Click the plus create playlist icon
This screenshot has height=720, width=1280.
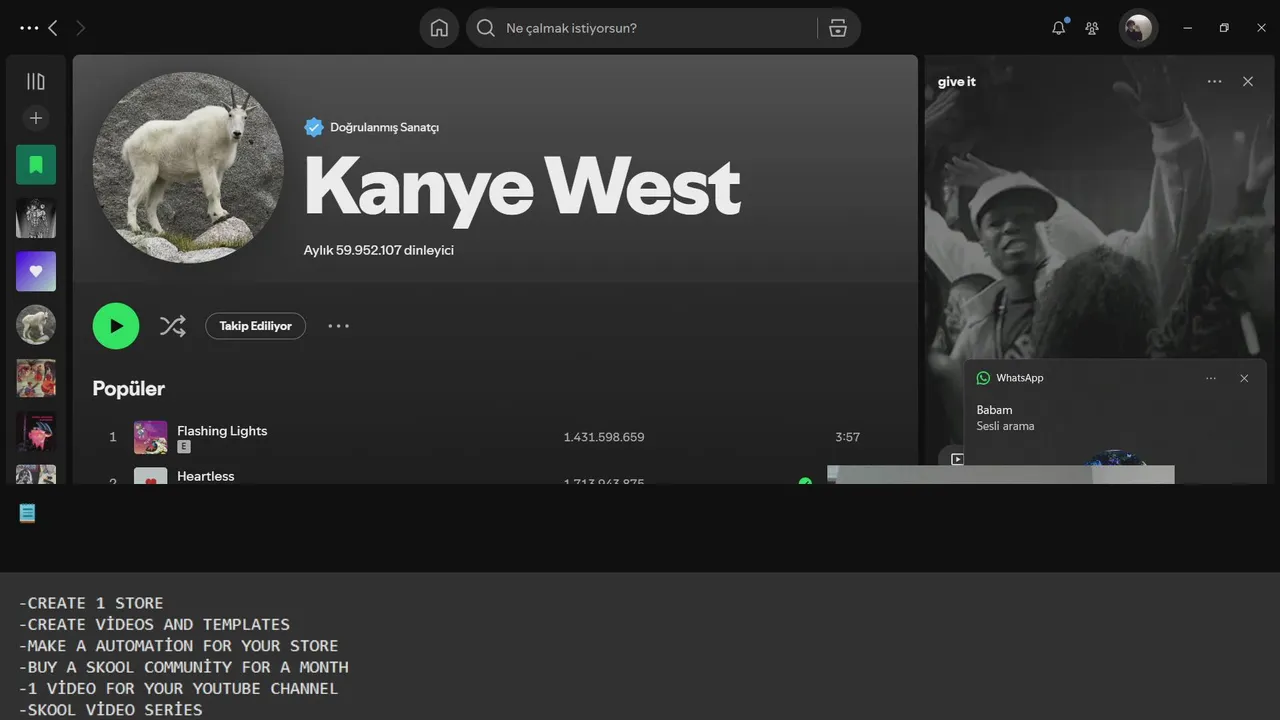click(36, 118)
